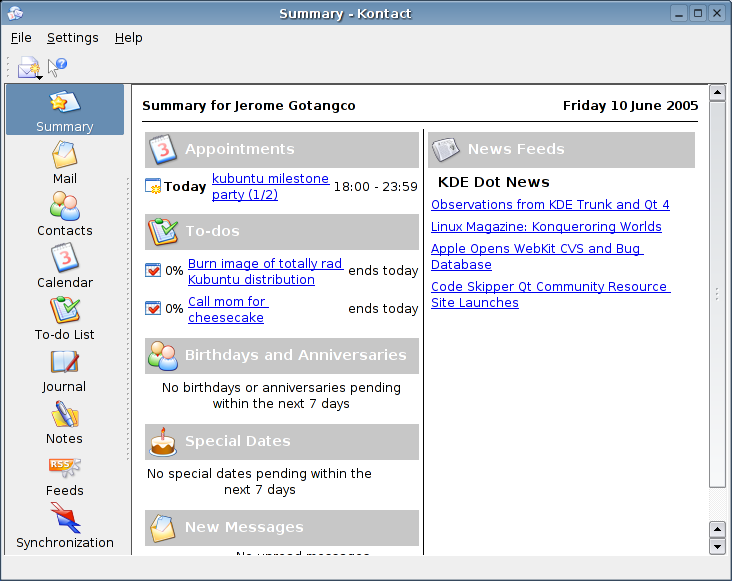
Task: Open the Mail component
Action: [65, 162]
